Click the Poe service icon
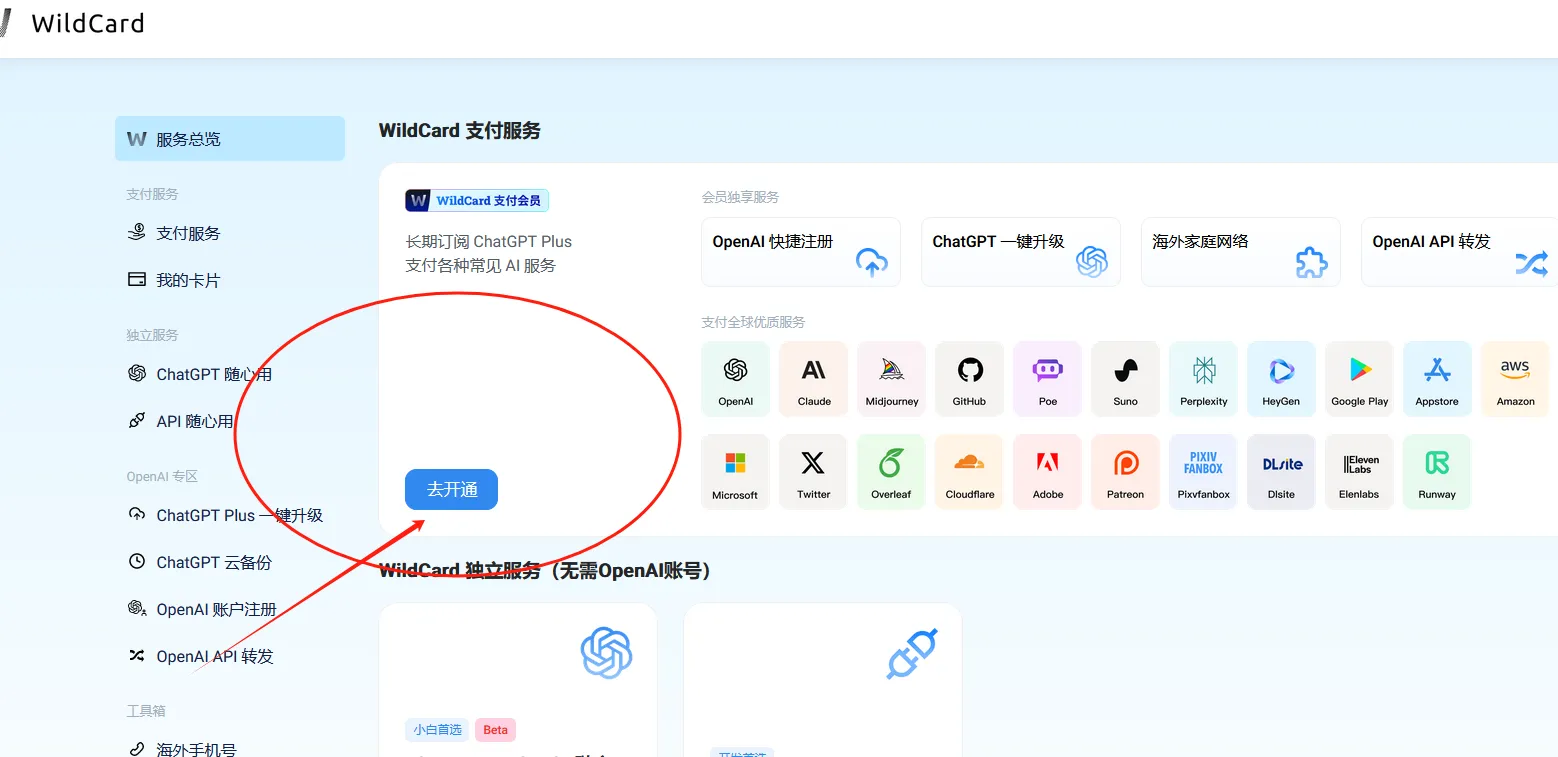The height and width of the screenshot is (757, 1558). click(x=1047, y=378)
